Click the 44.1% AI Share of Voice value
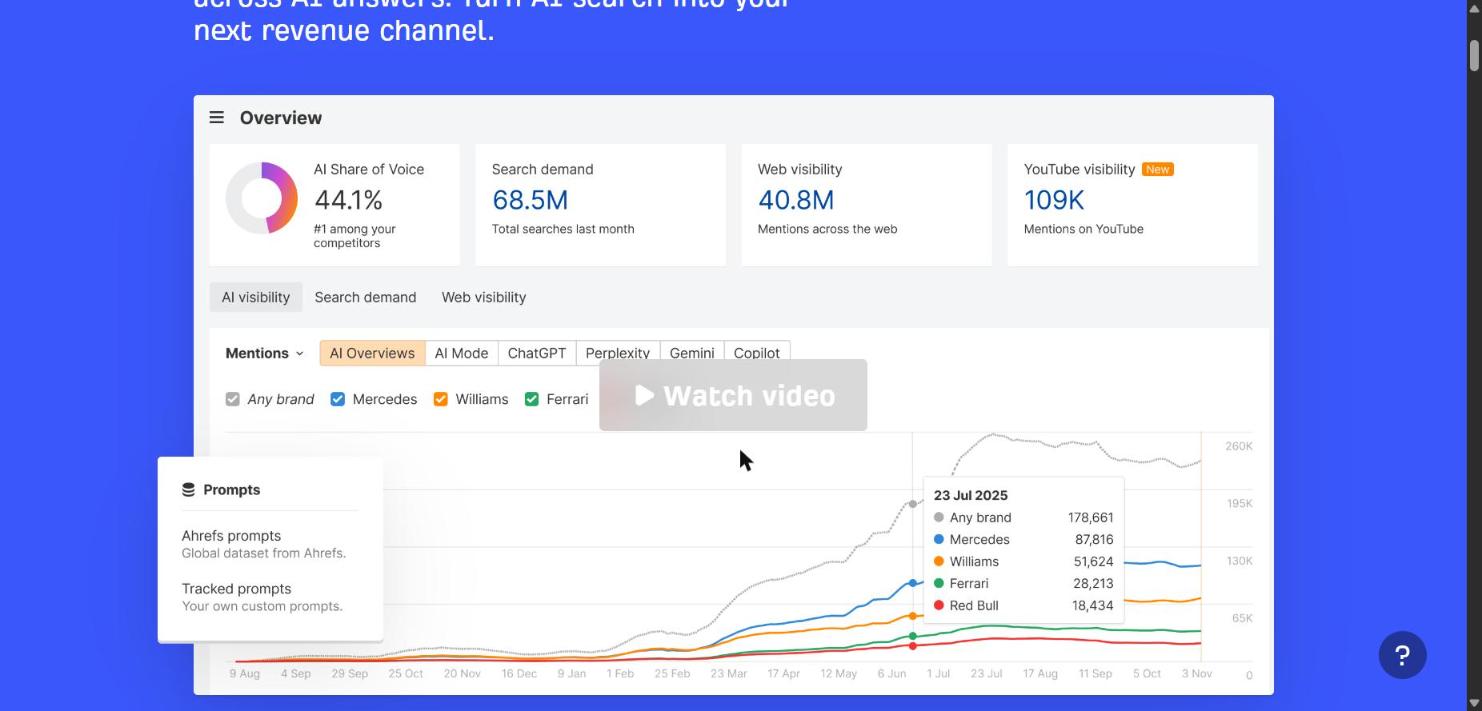The height and width of the screenshot is (711, 1482). (x=348, y=200)
